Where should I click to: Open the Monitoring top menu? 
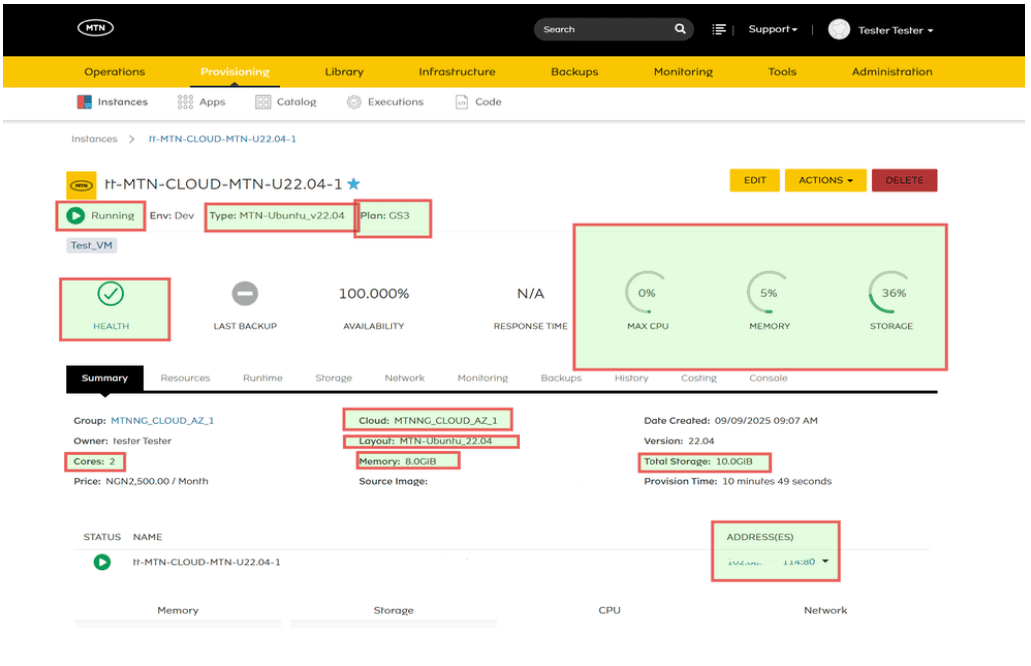683,72
